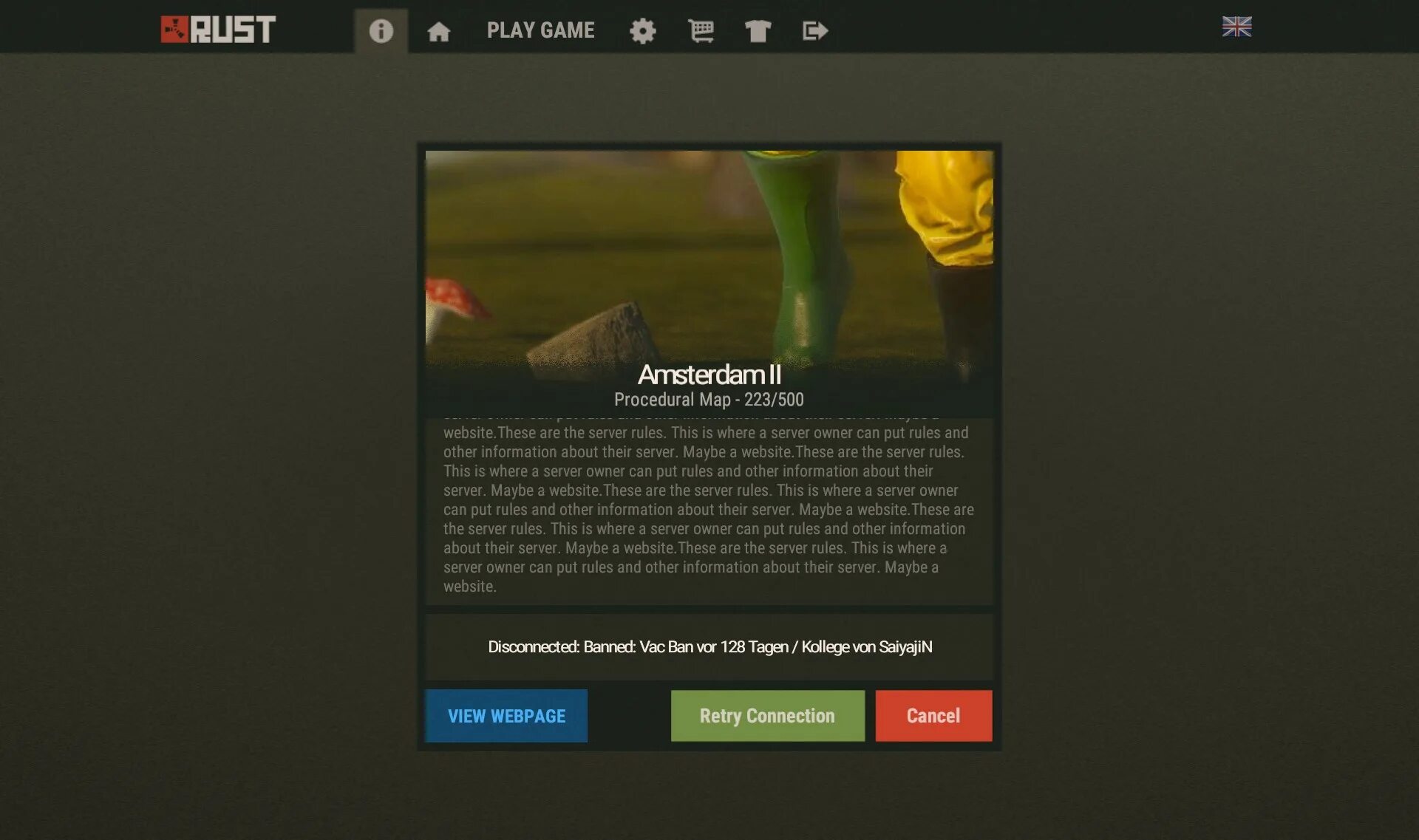Click ban reason disconnected message field
1419x840 pixels.
710,646
